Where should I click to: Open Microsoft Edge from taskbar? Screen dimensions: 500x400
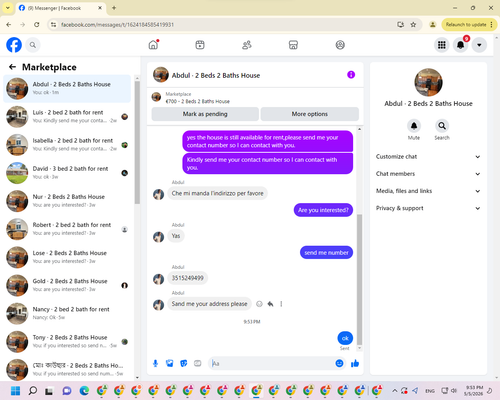84,390
